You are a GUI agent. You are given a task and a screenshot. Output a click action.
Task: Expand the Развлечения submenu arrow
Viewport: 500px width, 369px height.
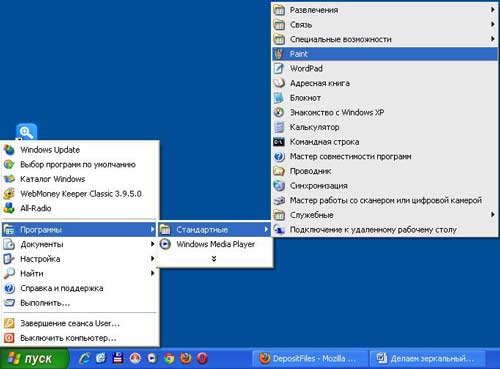coord(493,10)
